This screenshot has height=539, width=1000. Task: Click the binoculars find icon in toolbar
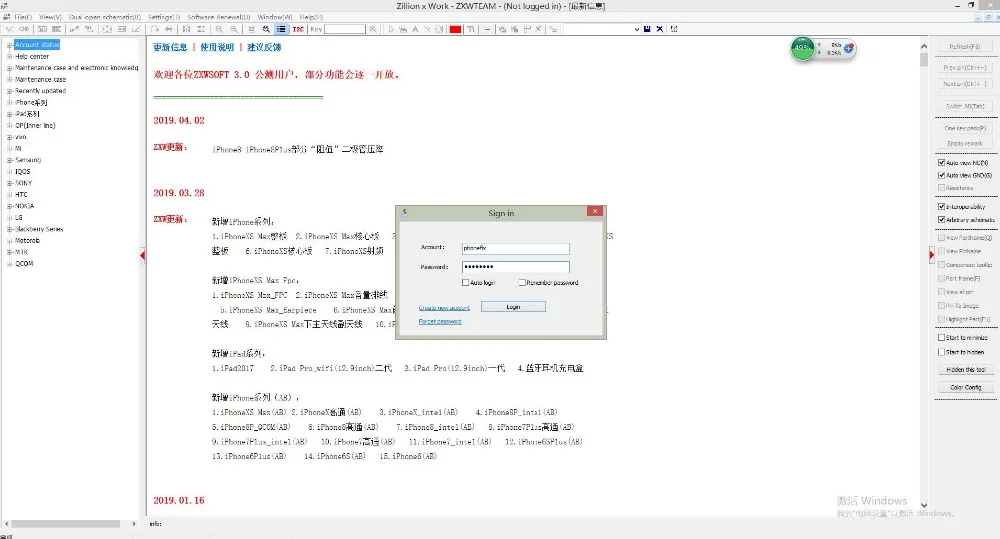[x=266, y=29]
